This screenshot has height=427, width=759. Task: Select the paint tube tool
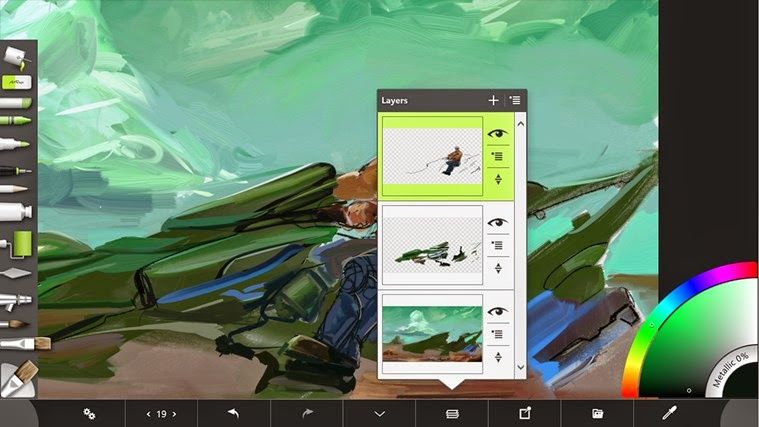[x=15, y=212]
